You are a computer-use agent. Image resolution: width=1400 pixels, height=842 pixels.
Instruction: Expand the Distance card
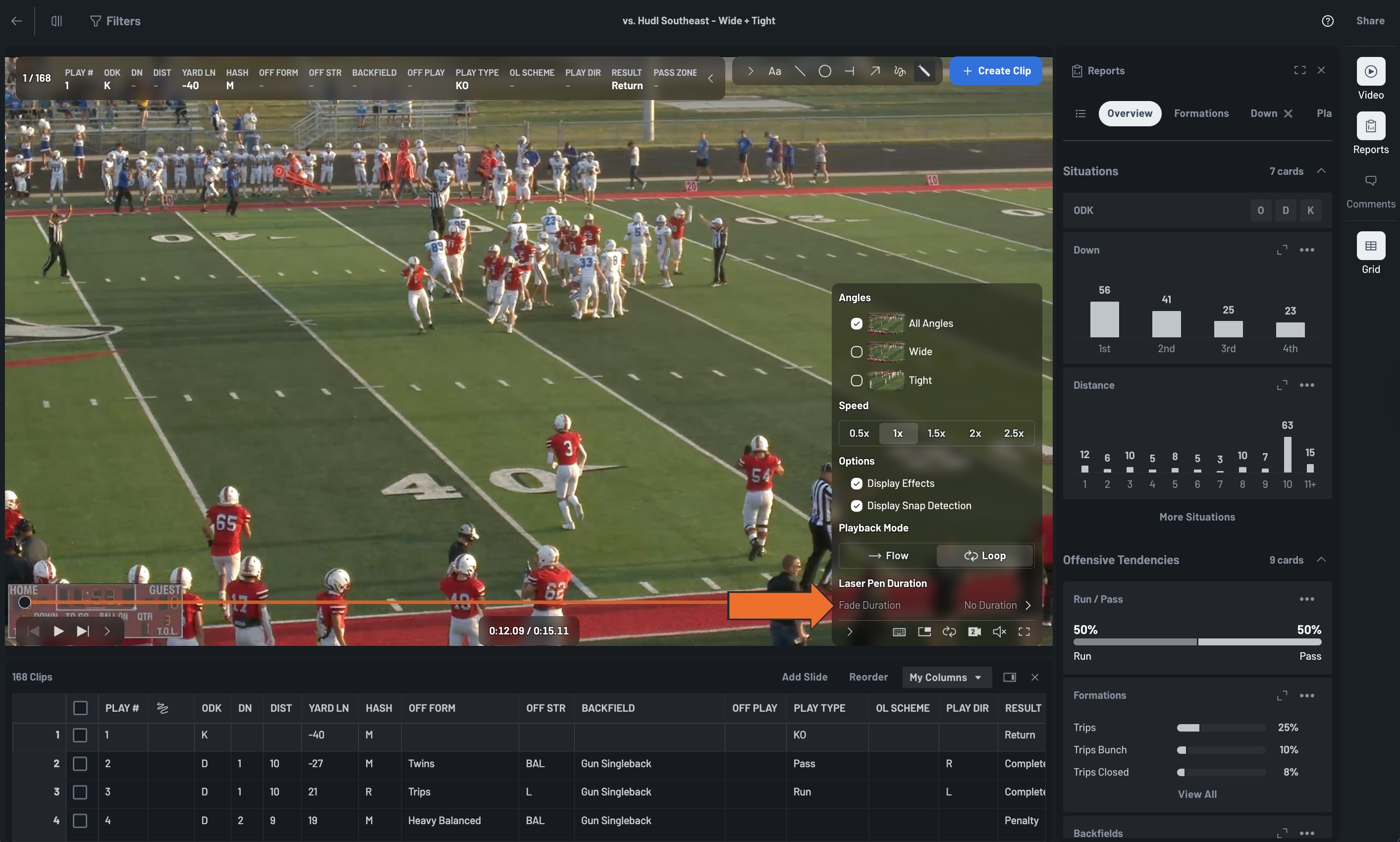click(1282, 385)
